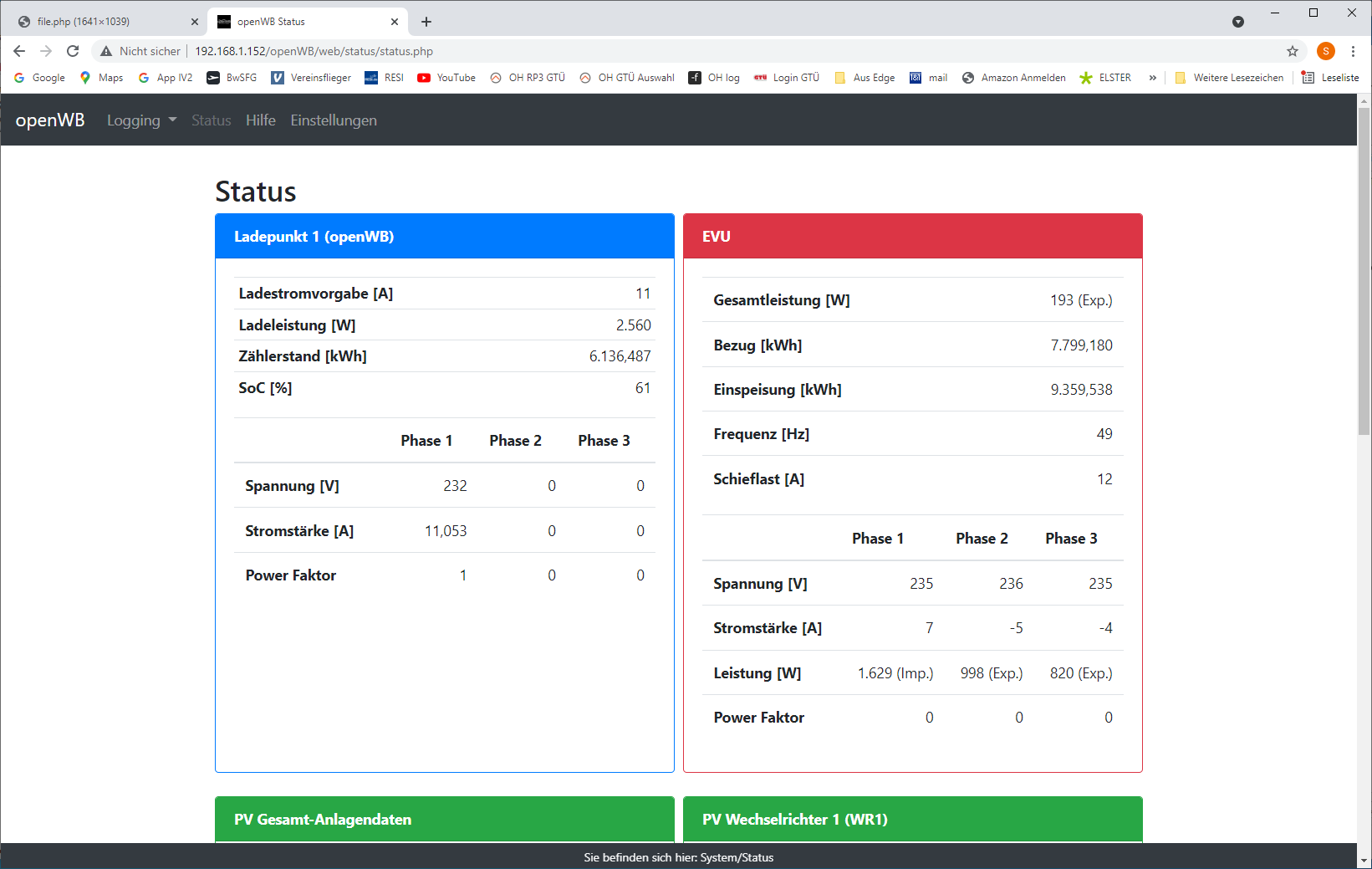
Task: Select the Schieflast [A] label
Action: pyautogui.click(x=759, y=479)
